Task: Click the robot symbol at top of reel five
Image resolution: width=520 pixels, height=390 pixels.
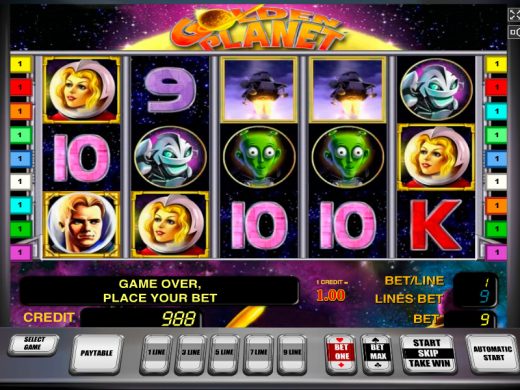Action: click(x=436, y=89)
